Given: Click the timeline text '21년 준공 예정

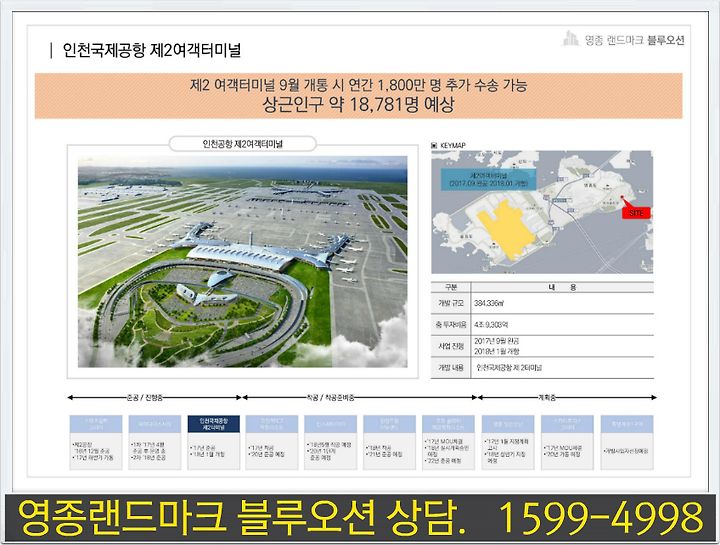Looking at the screenshot, I should (385, 454).
